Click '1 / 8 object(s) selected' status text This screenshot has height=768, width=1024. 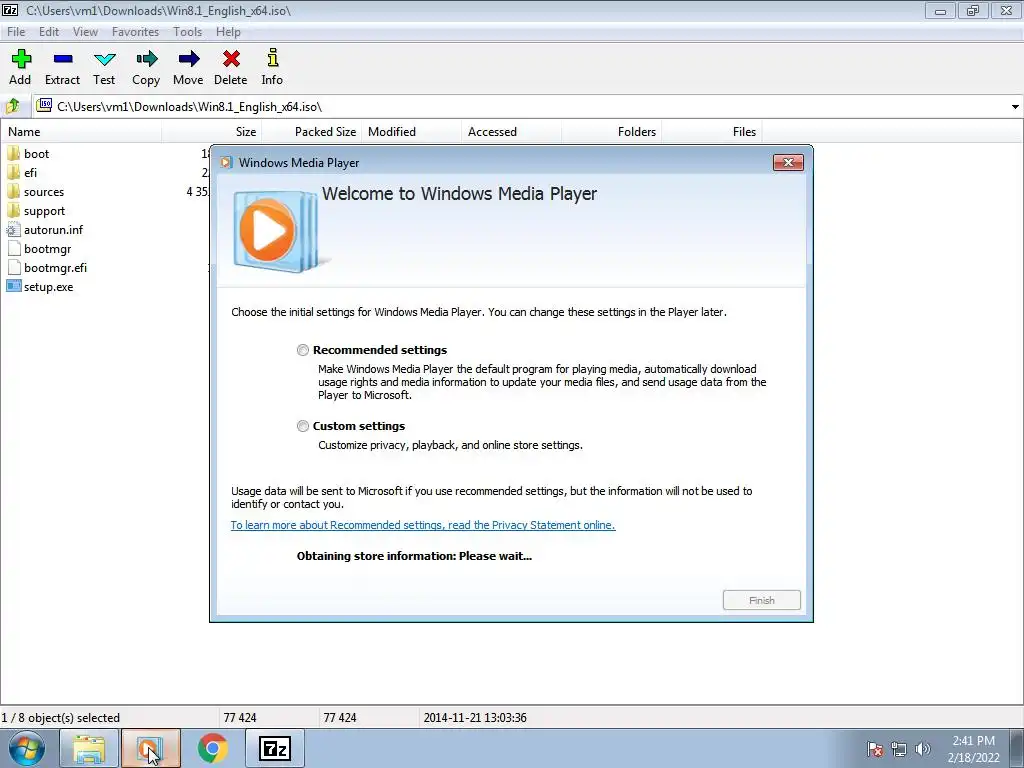61,718
